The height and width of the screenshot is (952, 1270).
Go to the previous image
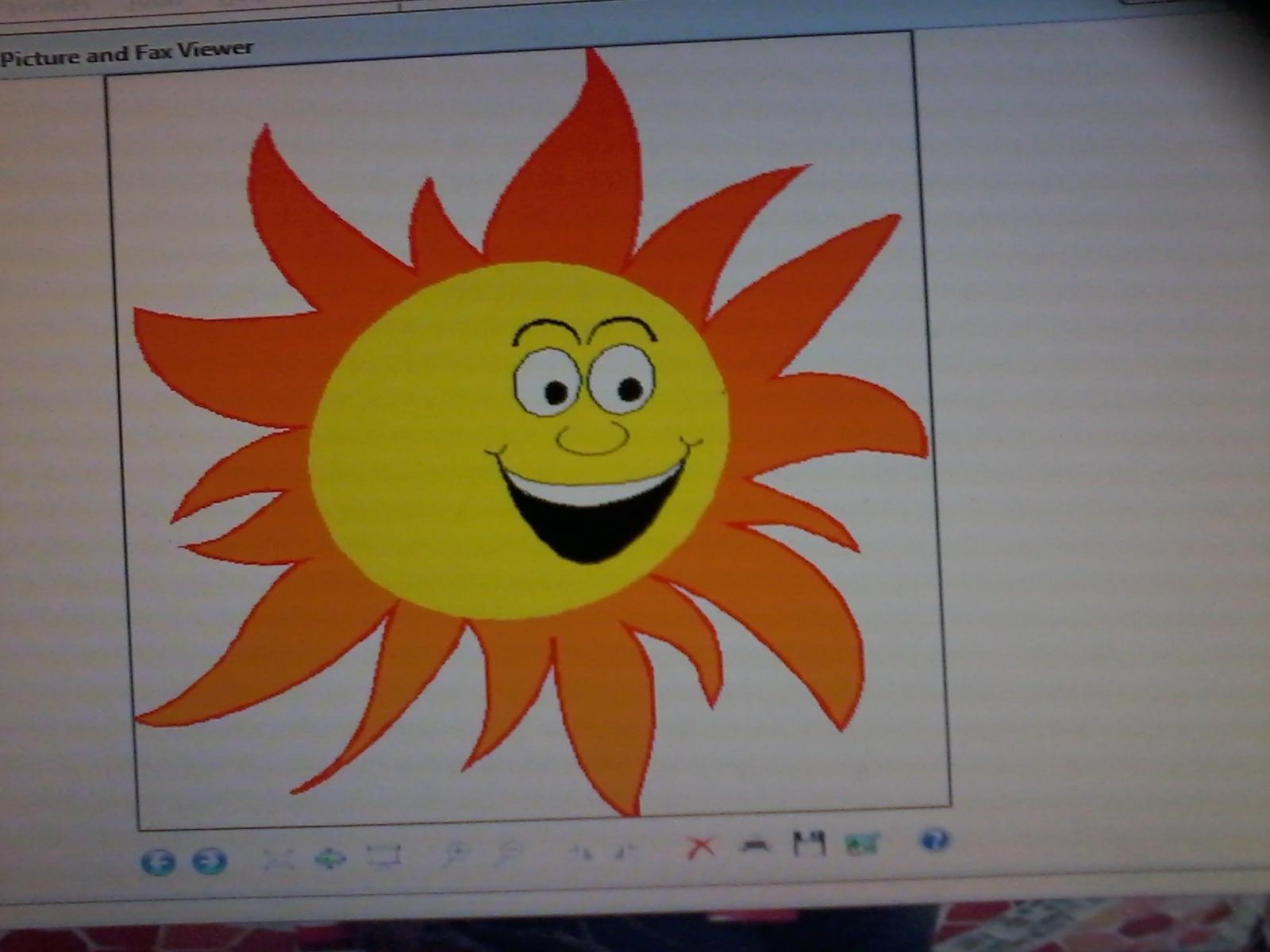pos(158,862)
